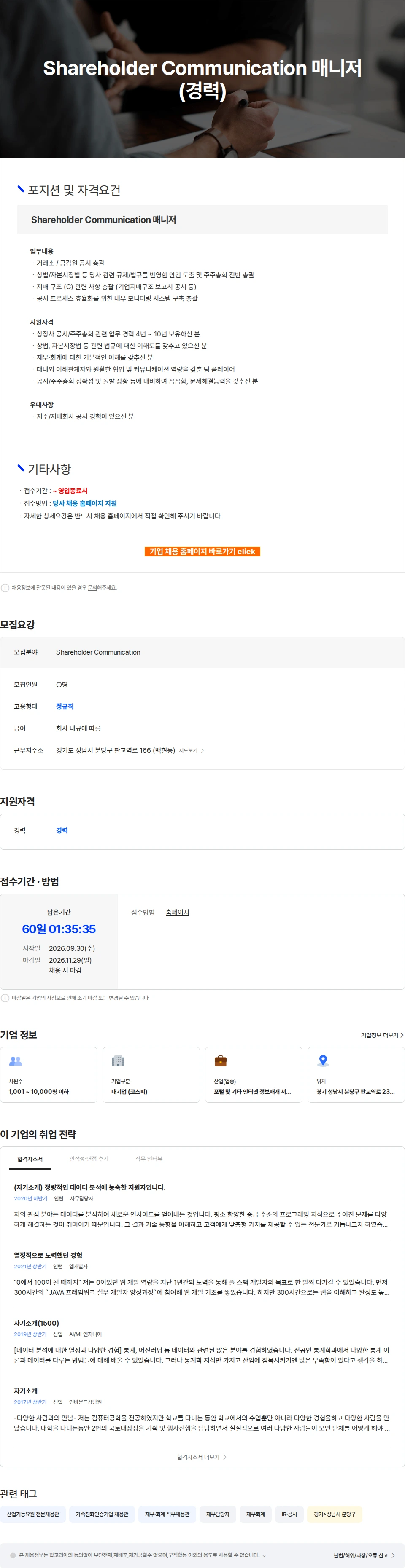Click the 산업기능요원 전문채용관 tag
This screenshot has width=405, height=1568.
click(33, 1514)
